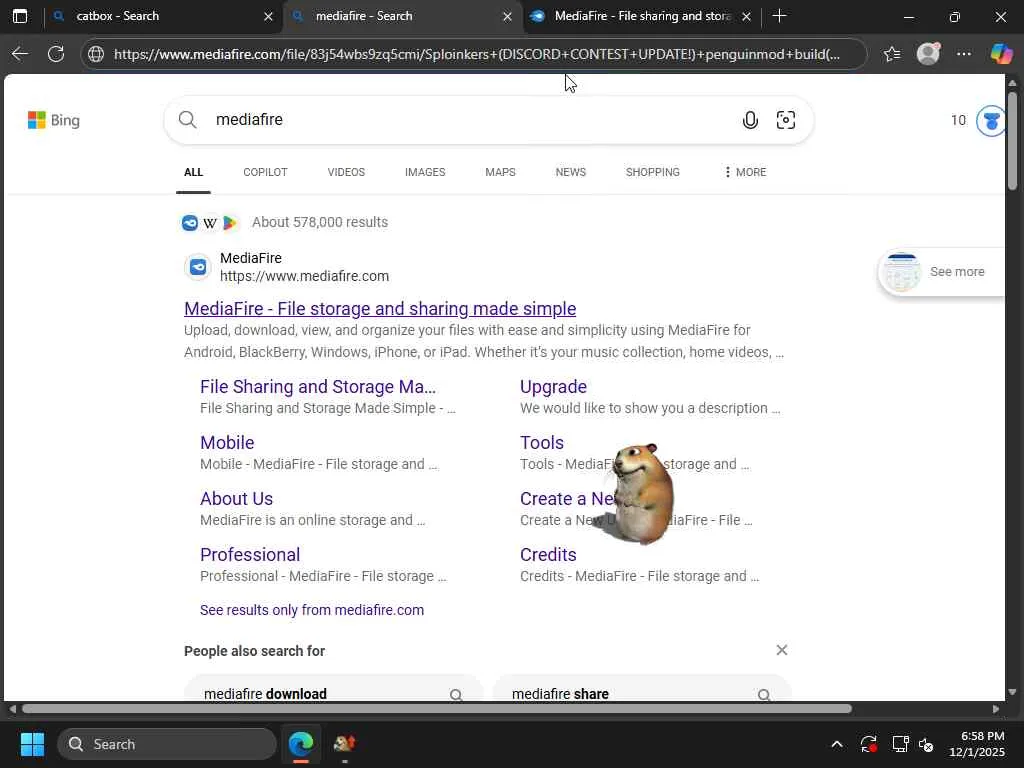Click the muted volume tray icon
The width and height of the screenshot is (1024, 768).
point(926,744)
